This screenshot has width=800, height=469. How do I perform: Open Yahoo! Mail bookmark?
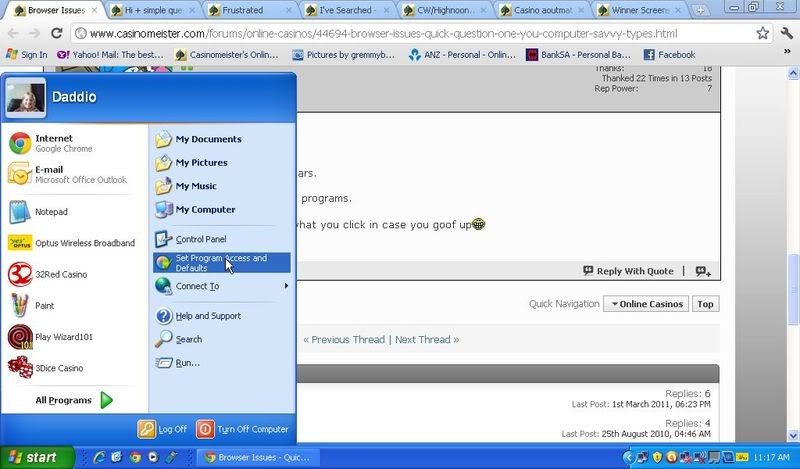[x=110, y=55]
